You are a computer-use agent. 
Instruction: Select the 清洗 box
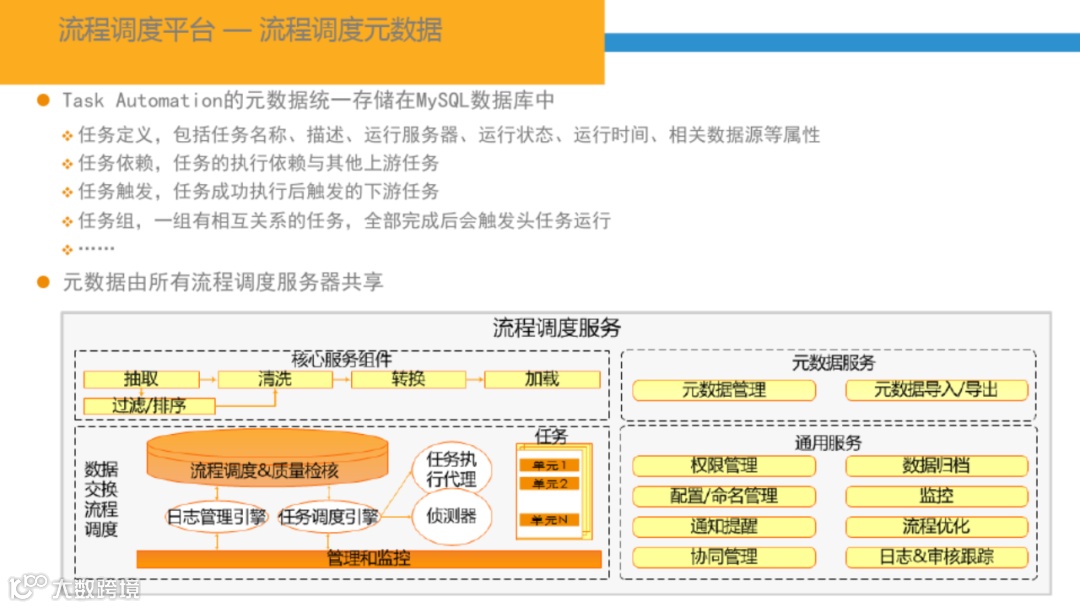[x=275, y=379]
